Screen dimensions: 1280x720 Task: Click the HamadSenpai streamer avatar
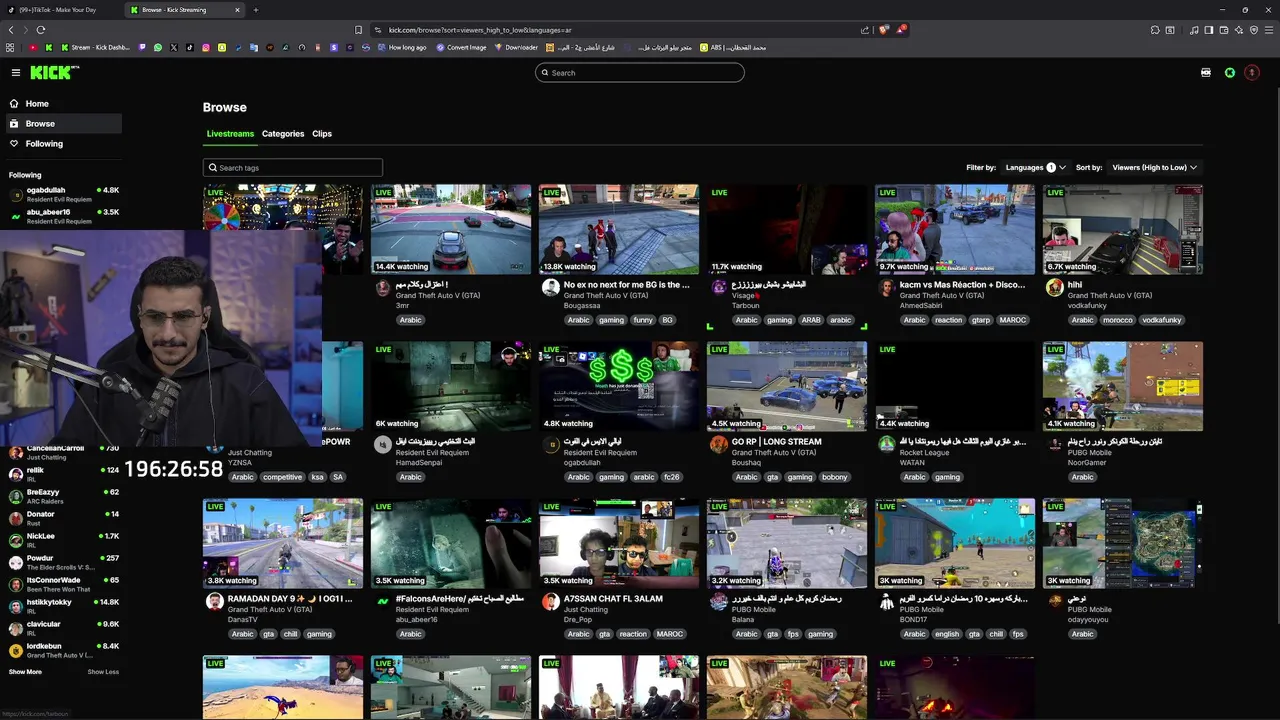[382, 445]
